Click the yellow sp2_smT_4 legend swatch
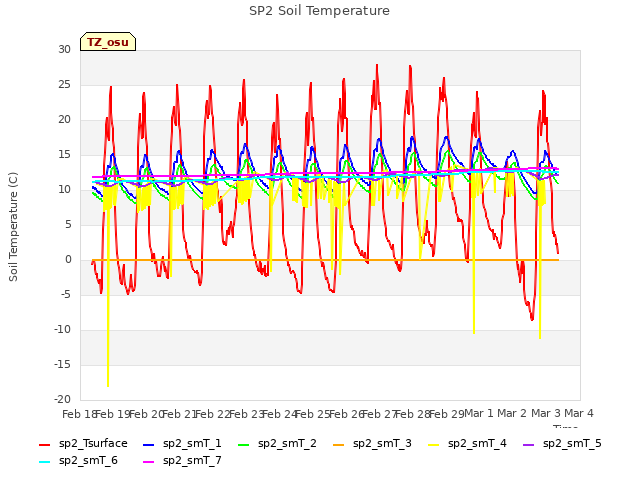The image size is (640, 480). click(434, 444)
